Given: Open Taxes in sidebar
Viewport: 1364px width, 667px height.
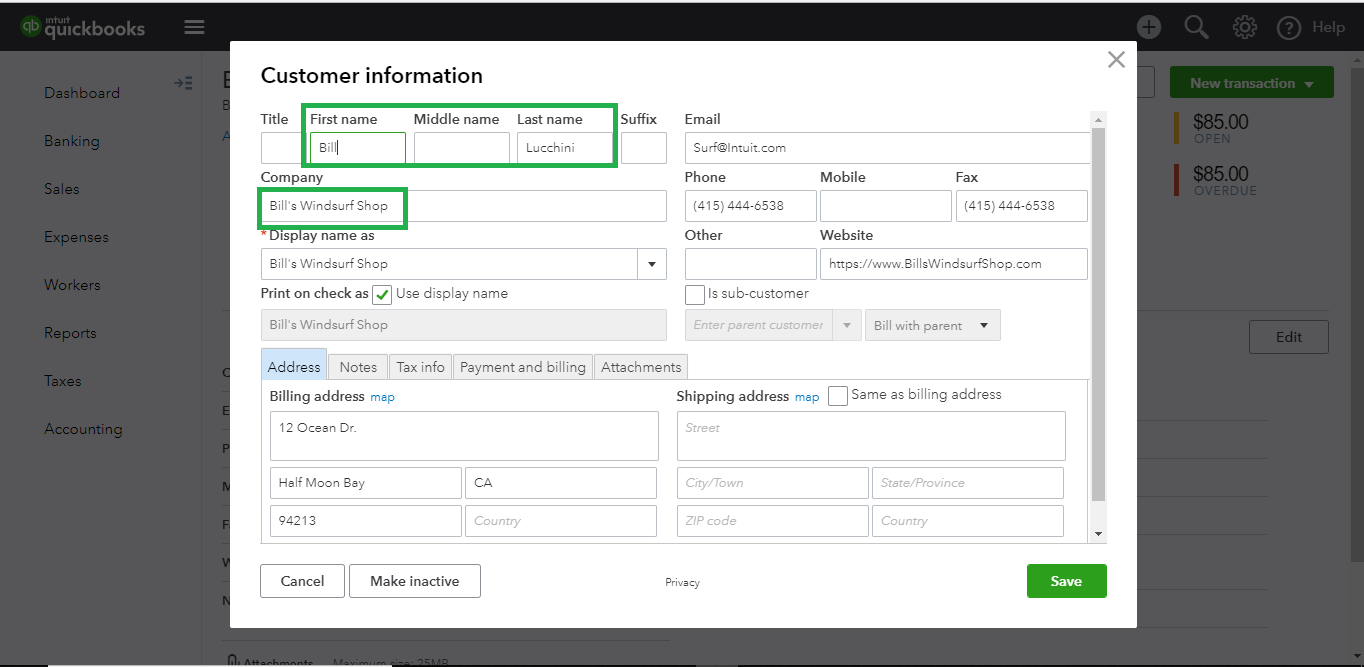Looking at the screenshot, I should coord(62,381).
